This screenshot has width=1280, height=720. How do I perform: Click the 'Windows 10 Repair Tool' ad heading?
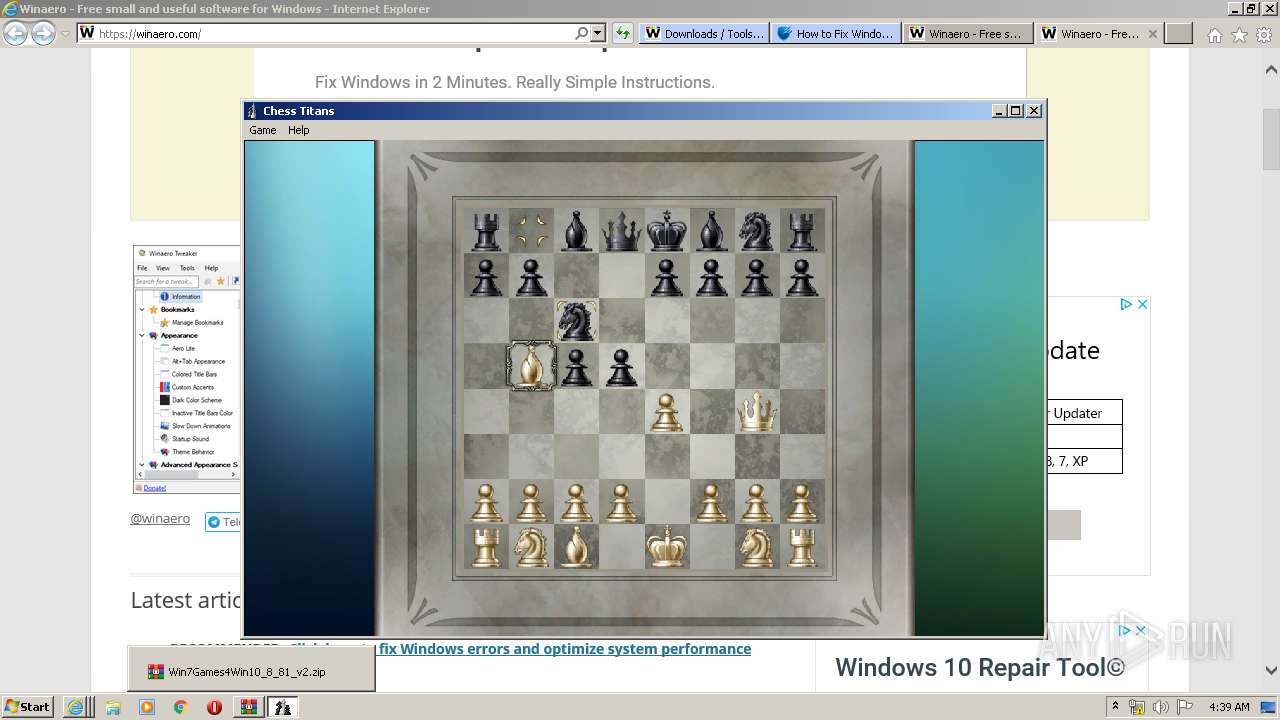click(979, 667)
